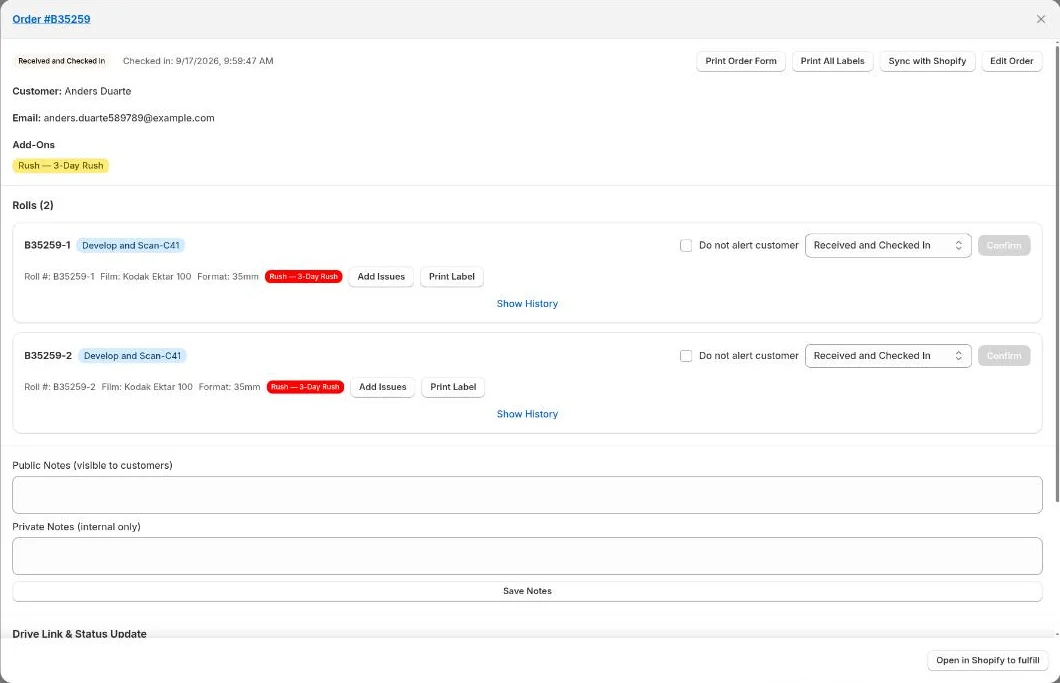Focus the Private Notes text field
This screenshot has height=683, width=1060.
tap(527, 556)
